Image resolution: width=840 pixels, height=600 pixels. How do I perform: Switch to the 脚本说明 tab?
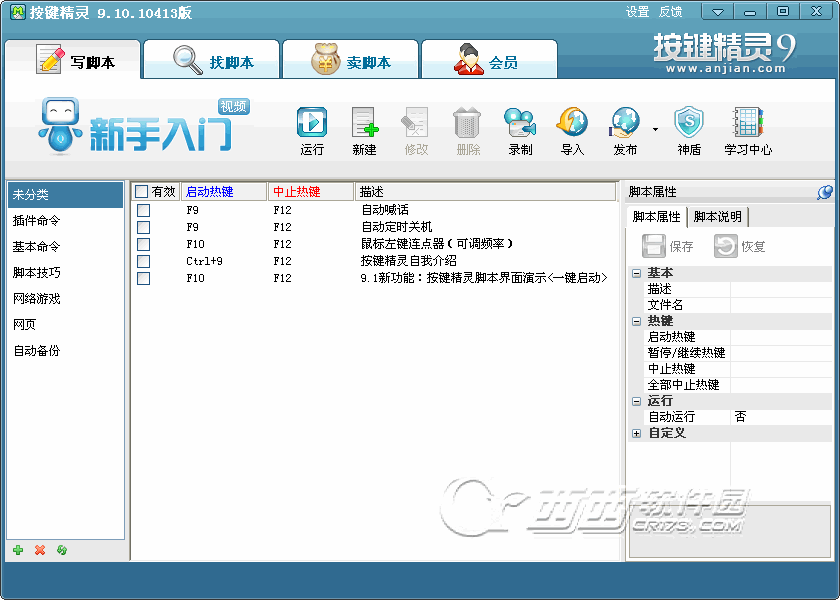tap(718, 217)
